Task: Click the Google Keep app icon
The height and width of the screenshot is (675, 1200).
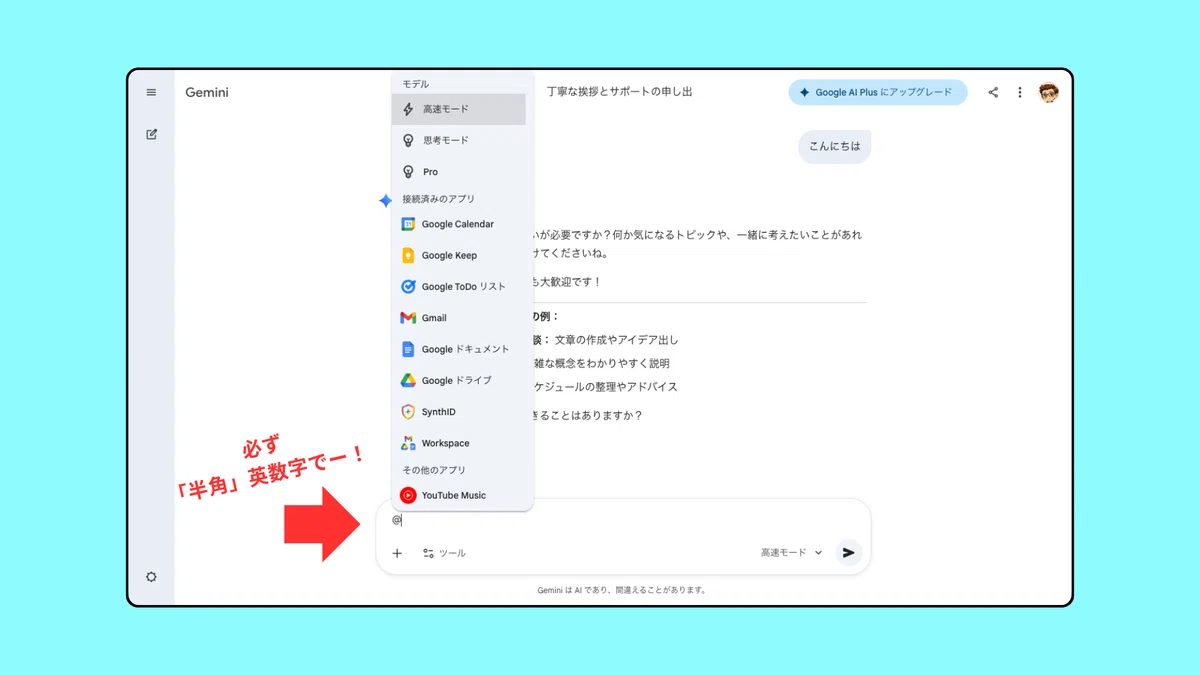Action: coord(408,255)
